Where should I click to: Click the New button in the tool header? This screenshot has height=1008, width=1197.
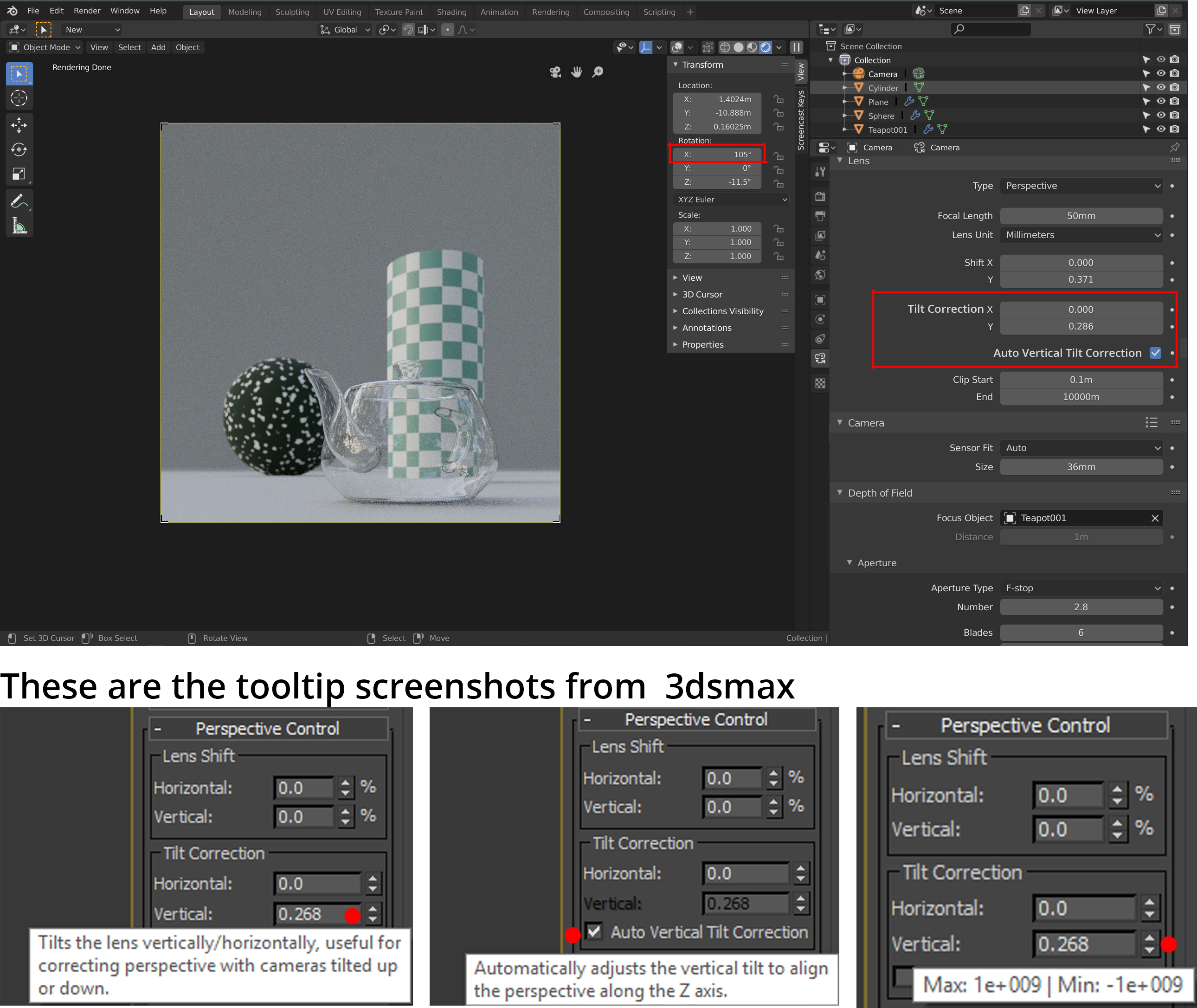pos(91,30)
